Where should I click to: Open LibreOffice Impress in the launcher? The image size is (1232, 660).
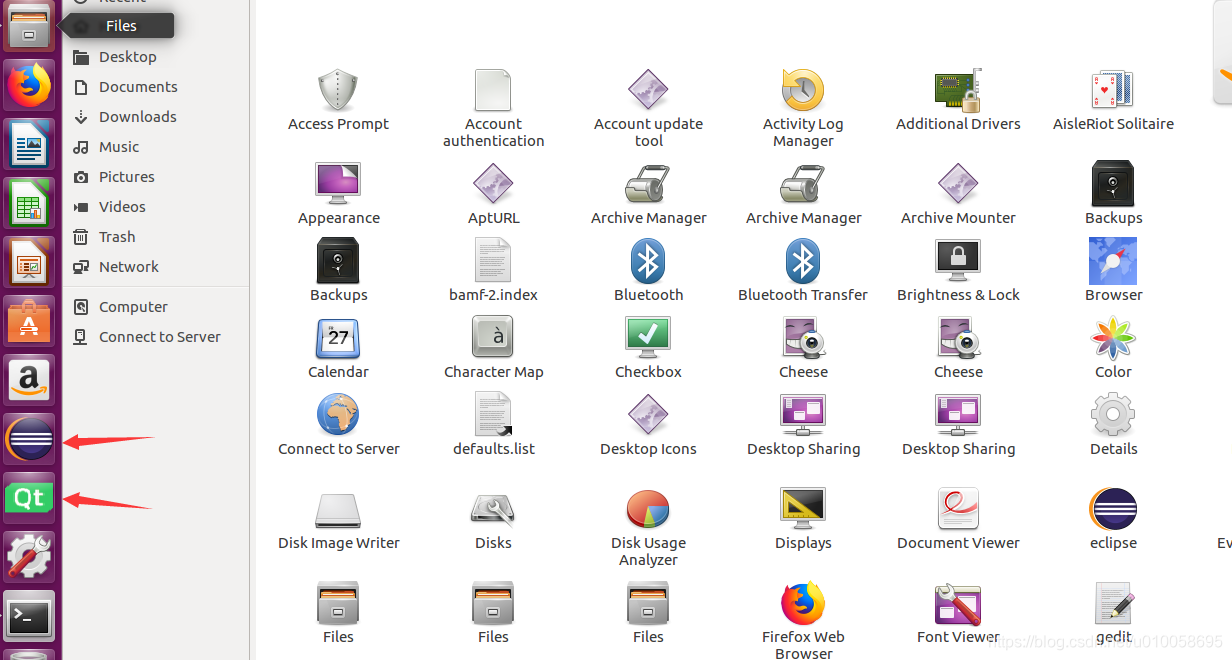(30, 261)
